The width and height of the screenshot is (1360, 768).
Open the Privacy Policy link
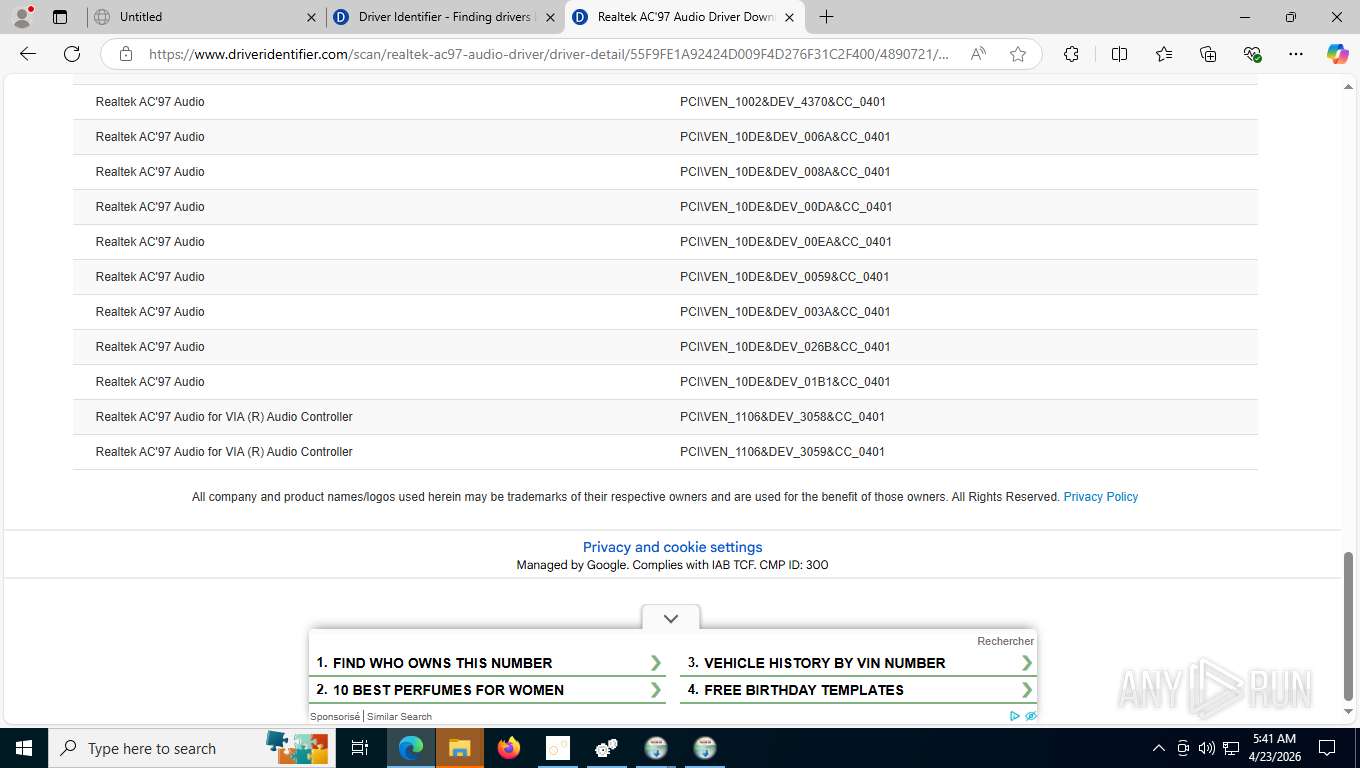(1100, 497)
